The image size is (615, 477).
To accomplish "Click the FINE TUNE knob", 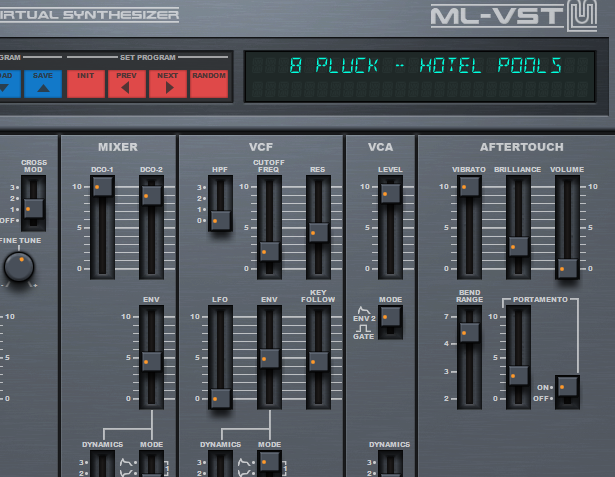I will point(19,267).
